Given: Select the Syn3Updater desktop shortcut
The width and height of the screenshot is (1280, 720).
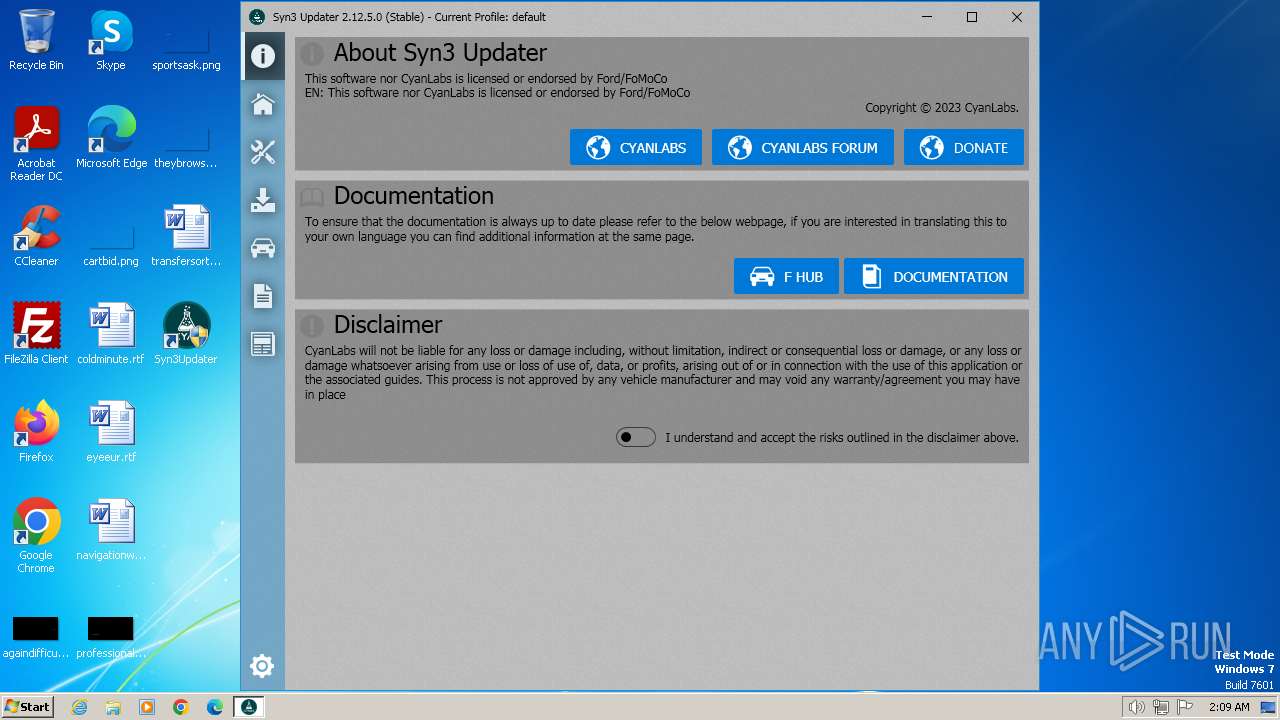Looking at the screenshot, I should [x=186, y=334].
